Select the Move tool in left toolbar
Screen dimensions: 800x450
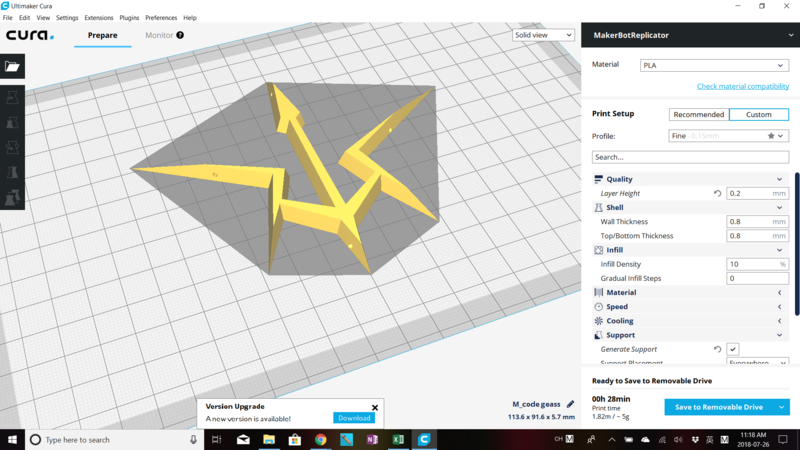(12, 97)
